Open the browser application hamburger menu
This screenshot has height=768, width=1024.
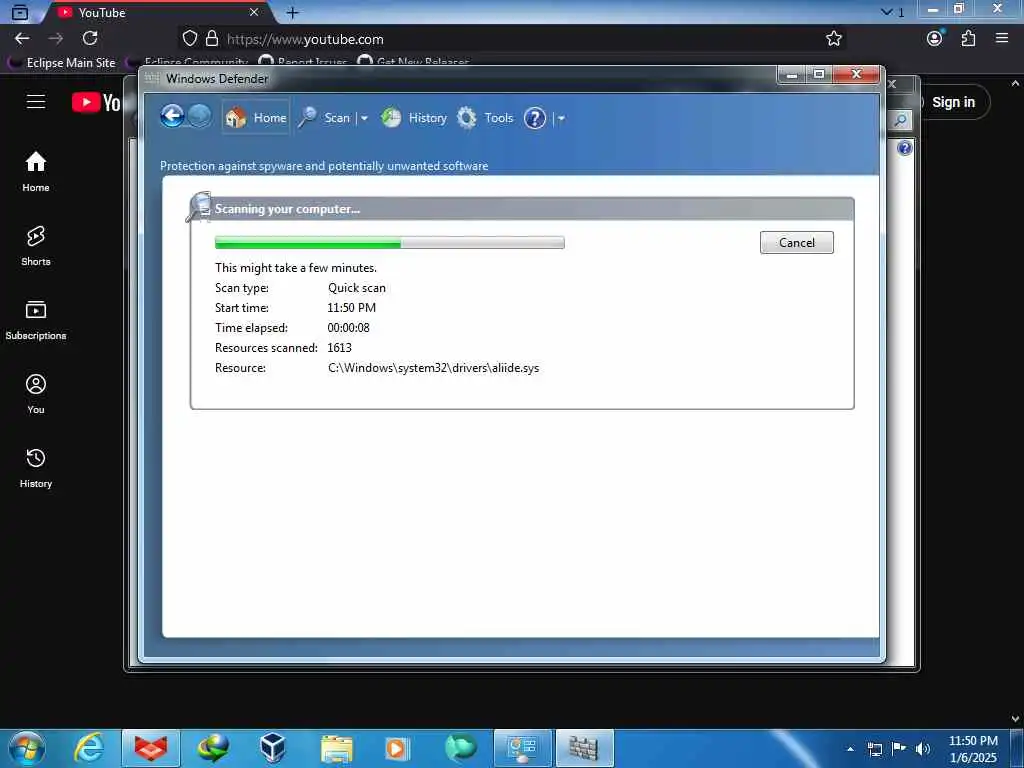(x=1002, y=39)
